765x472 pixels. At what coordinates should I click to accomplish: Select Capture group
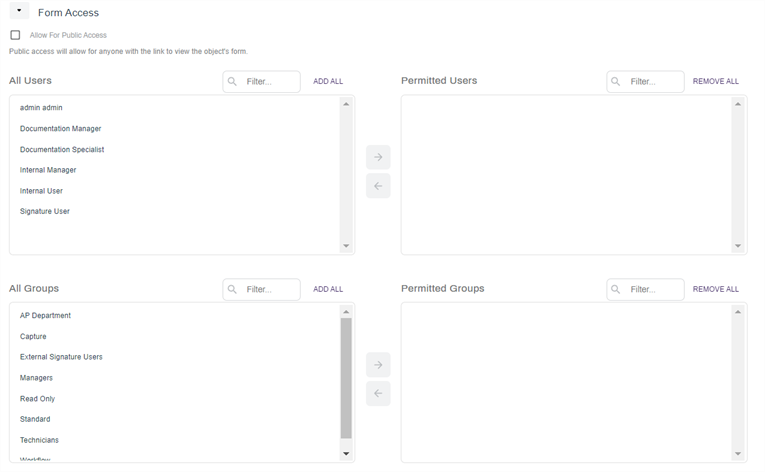click(33, 337)
